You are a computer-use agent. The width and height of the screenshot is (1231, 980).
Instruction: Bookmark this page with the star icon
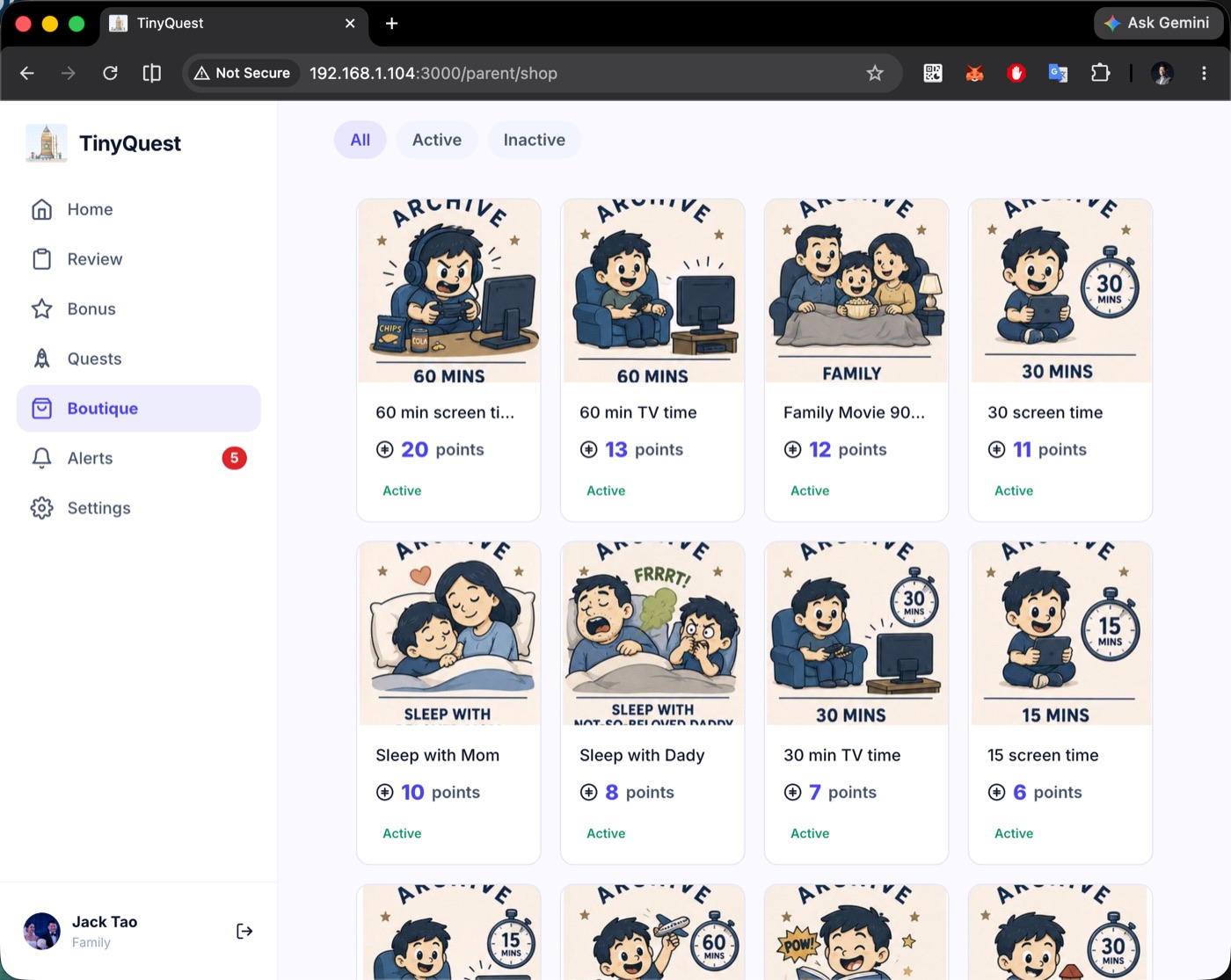[875, 73]
